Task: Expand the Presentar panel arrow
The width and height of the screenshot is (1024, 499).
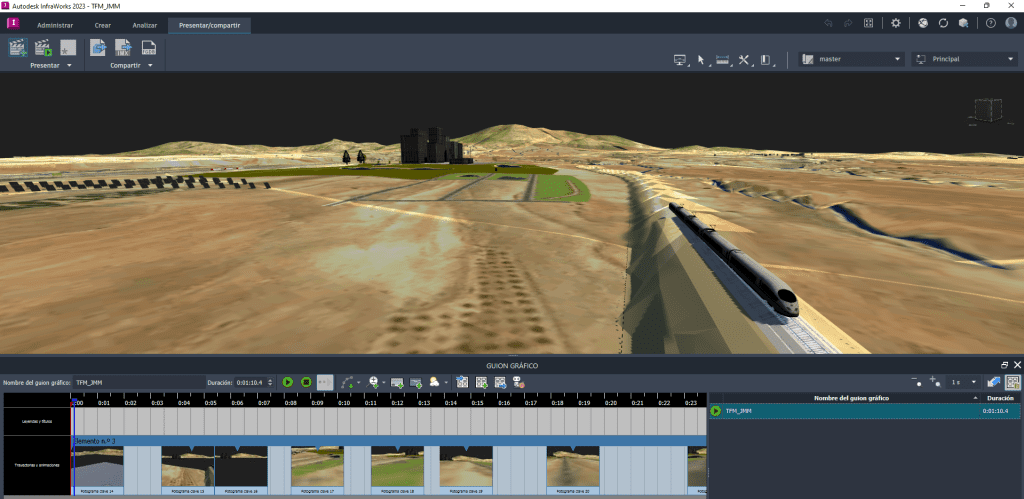Action: [69, 65]
